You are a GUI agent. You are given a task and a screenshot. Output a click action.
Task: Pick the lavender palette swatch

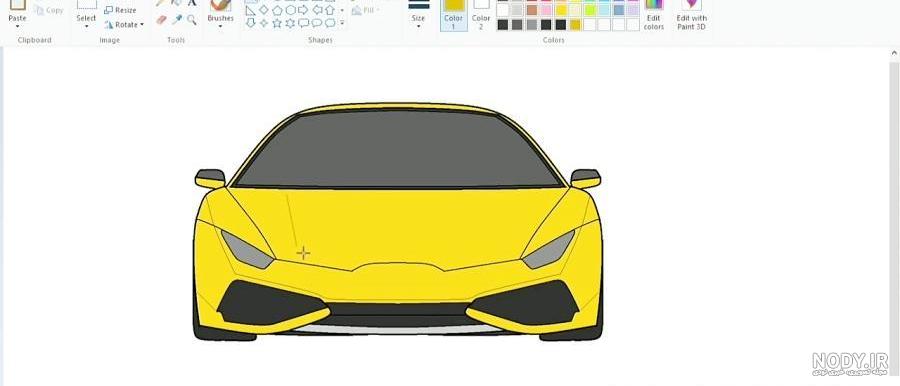633,10
